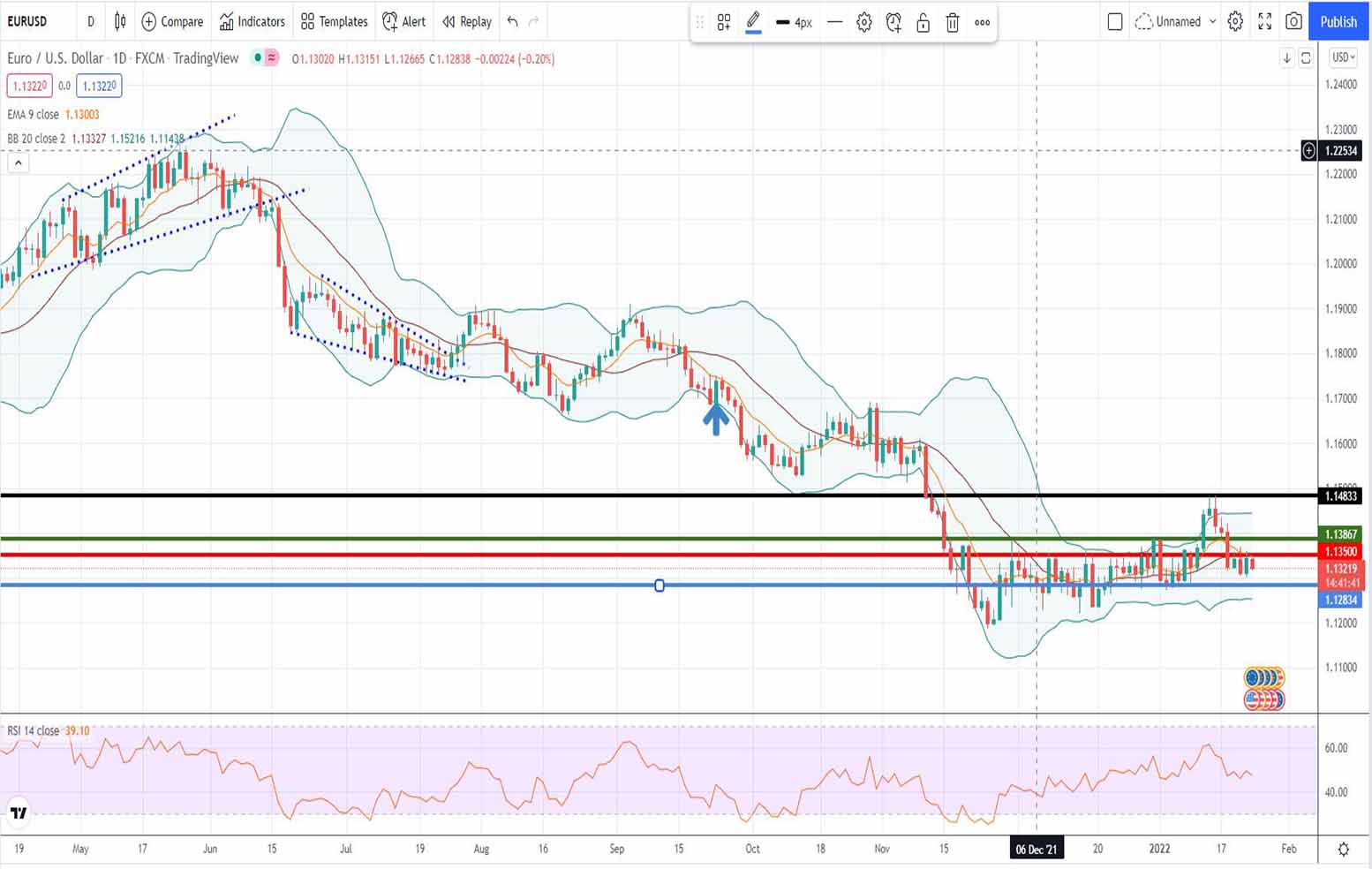Delete the selected drawing with trash icon
Viewport: 1372px width, 869px height.
click(952, 23)
